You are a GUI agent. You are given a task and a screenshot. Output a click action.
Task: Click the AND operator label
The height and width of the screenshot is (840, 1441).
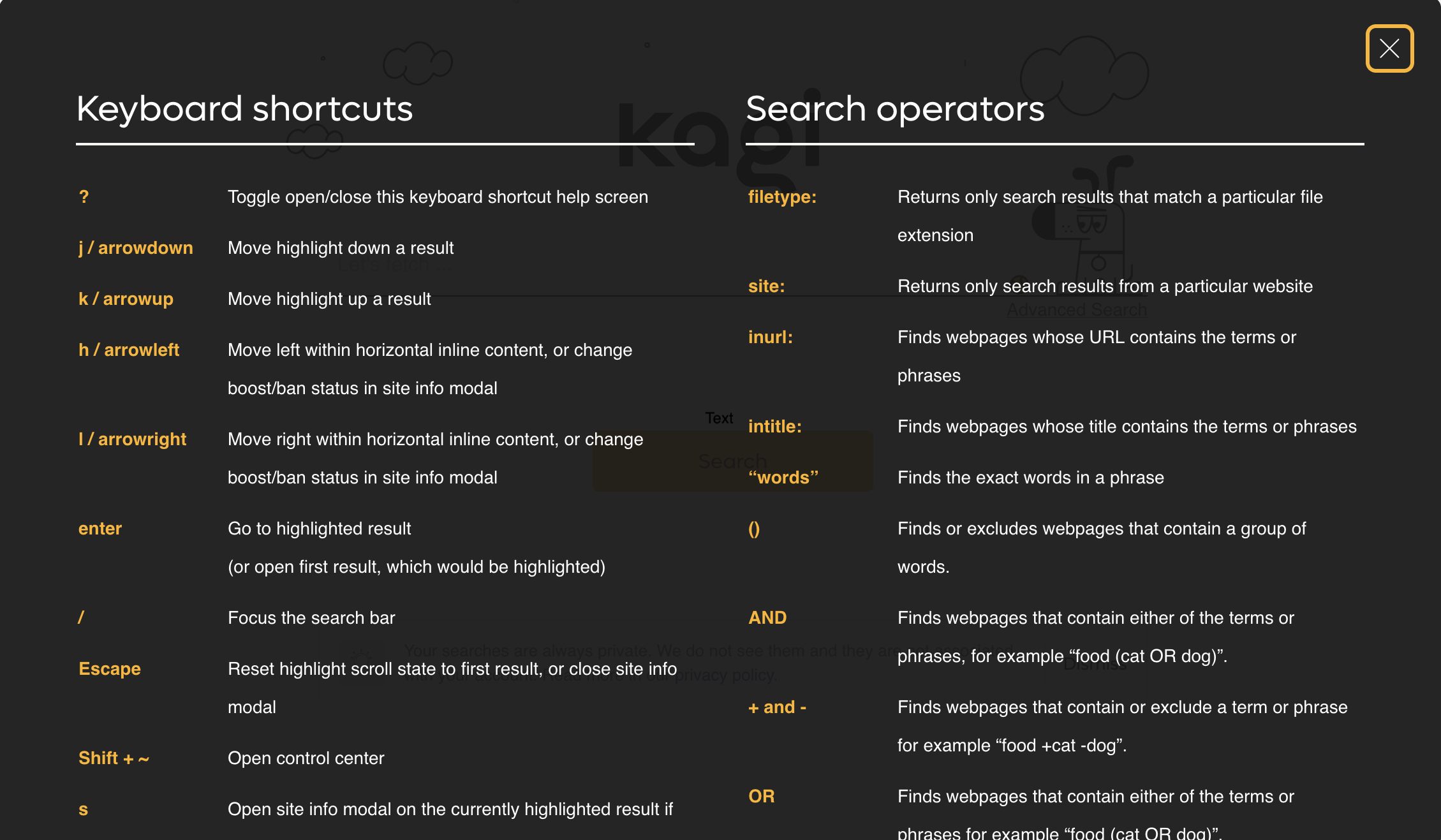(x=767, y=617)
